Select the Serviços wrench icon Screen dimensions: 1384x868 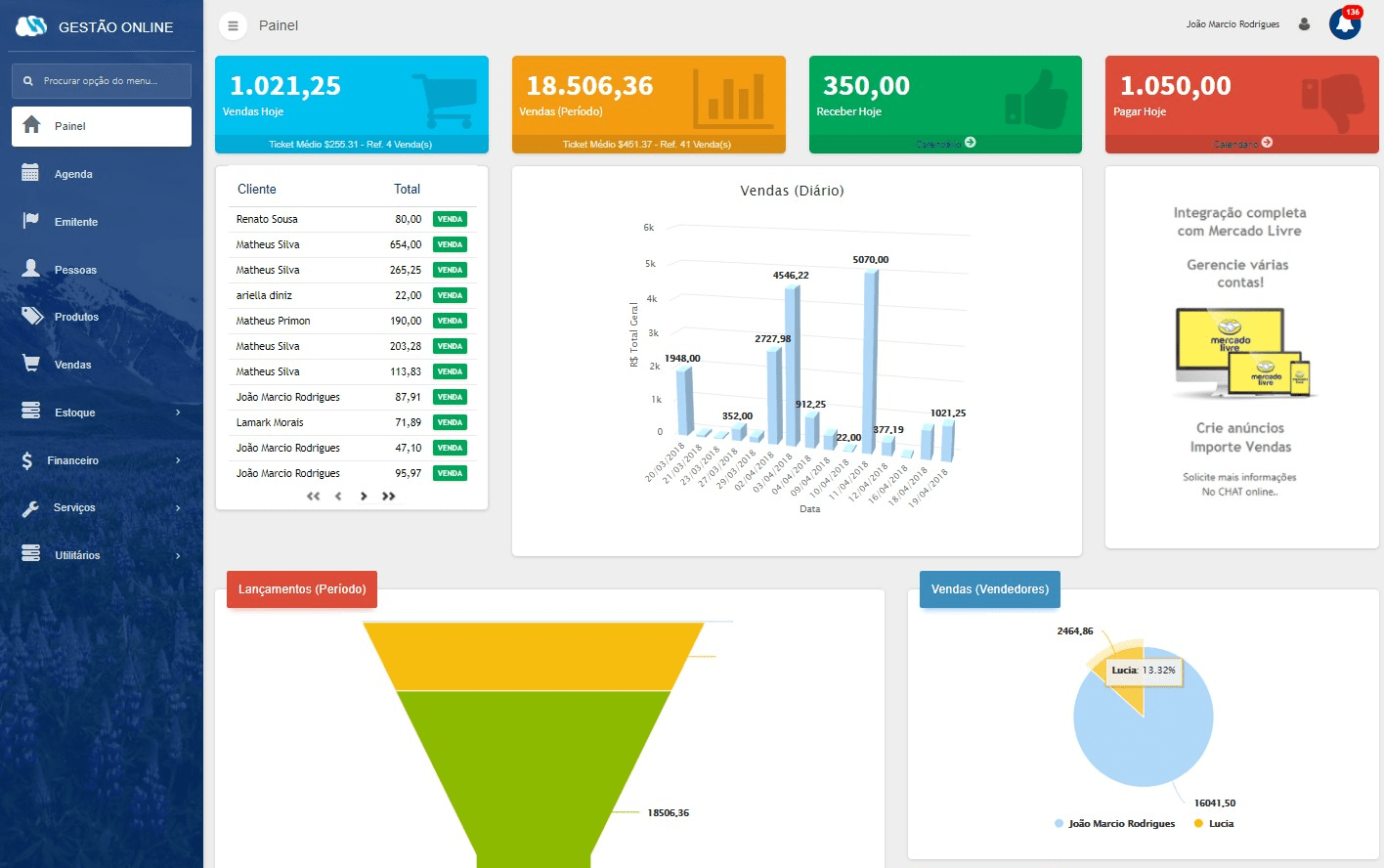32,507
